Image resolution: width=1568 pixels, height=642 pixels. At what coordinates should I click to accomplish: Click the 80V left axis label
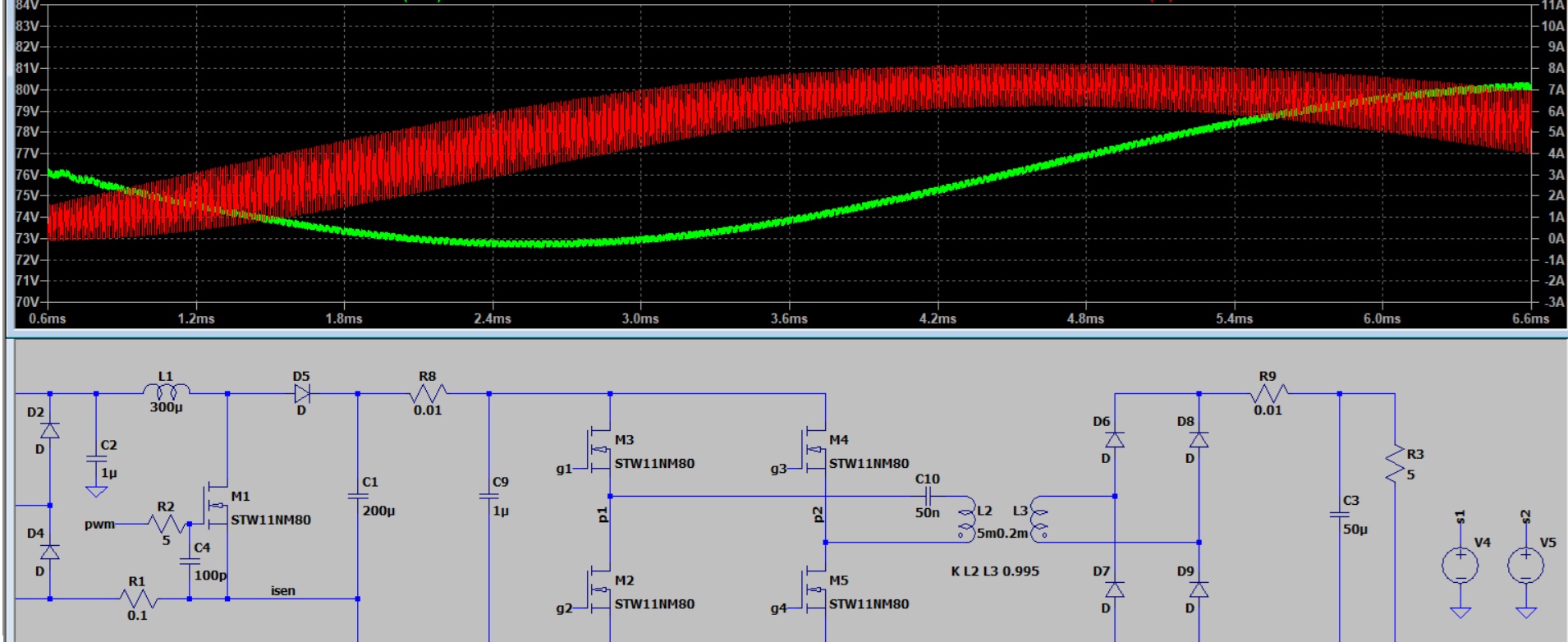click(x=26, y=89)
